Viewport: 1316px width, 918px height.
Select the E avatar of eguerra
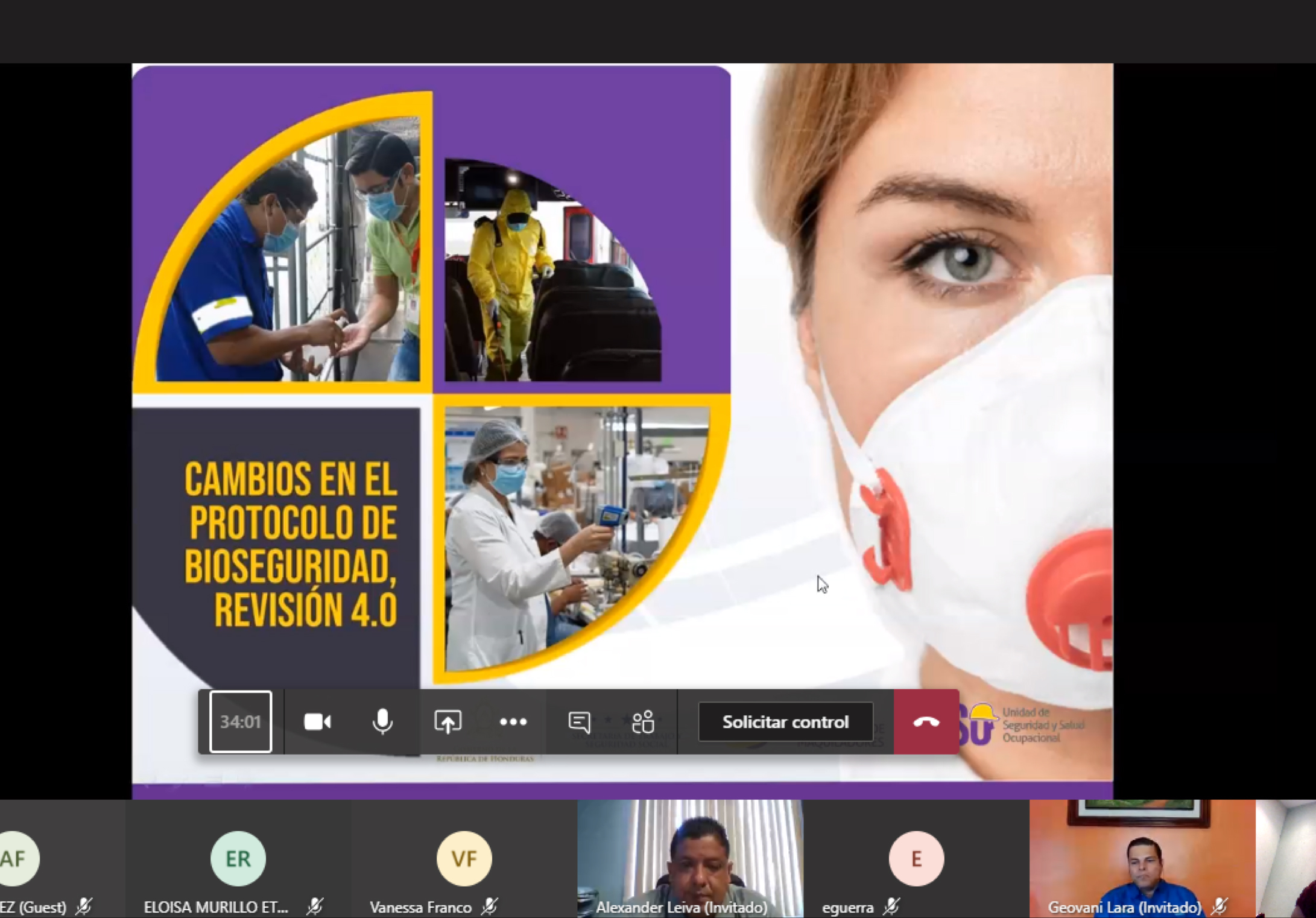[x=916, y=858]
